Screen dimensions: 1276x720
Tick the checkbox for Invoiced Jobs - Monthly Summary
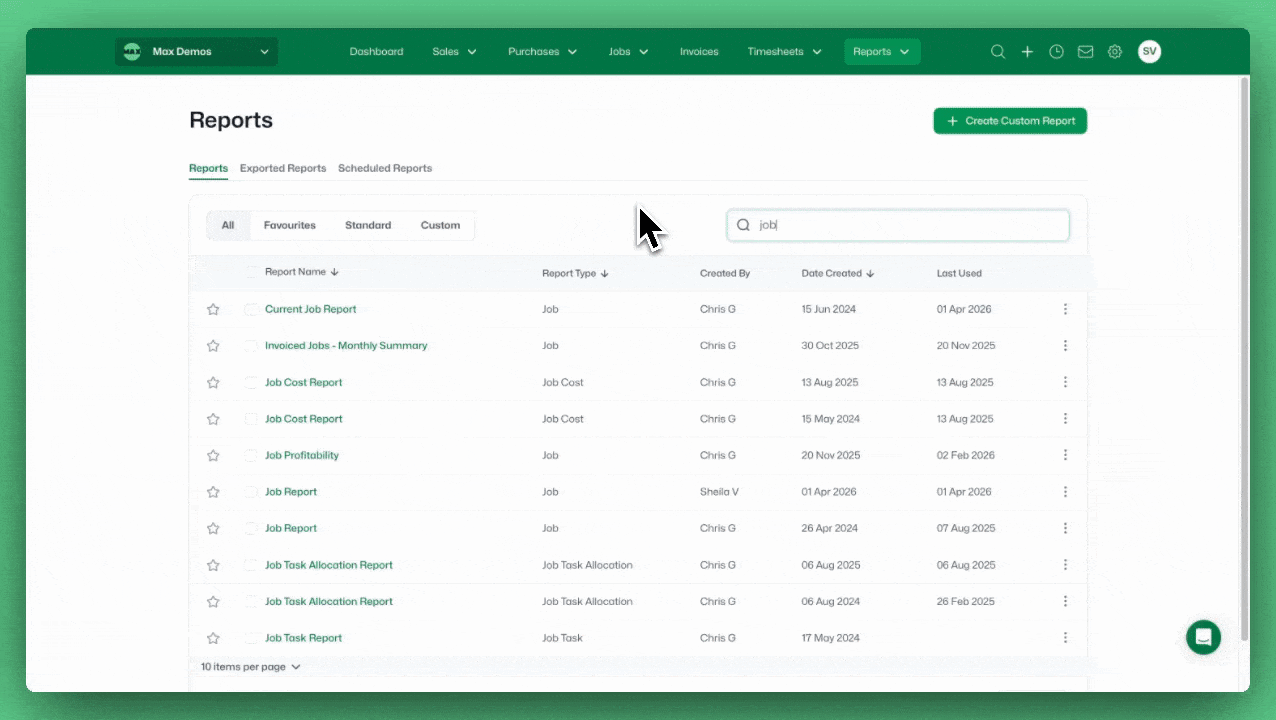[x=251, y=346]
